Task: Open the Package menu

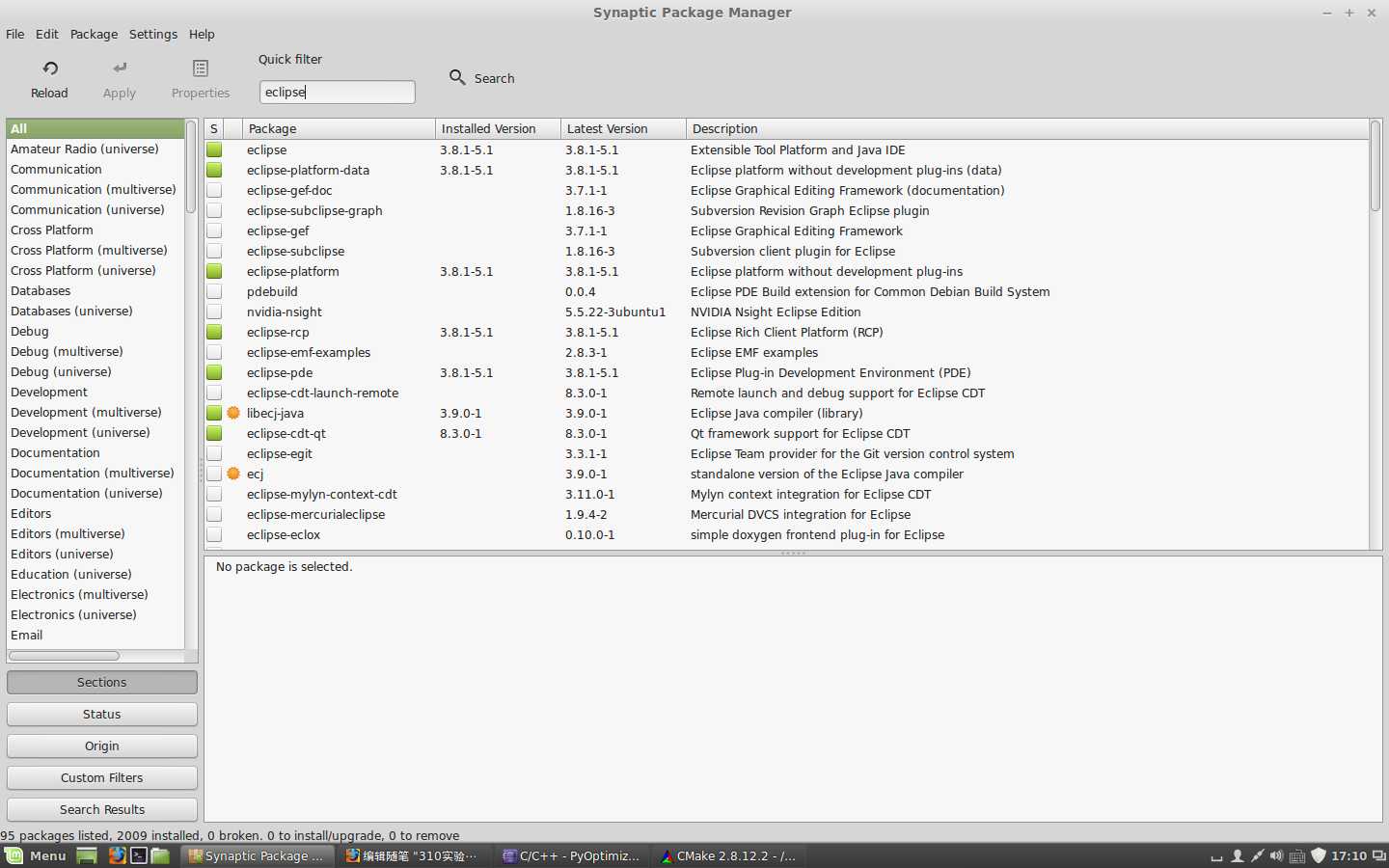Action: pyautogui.click(x=94, y=34)
